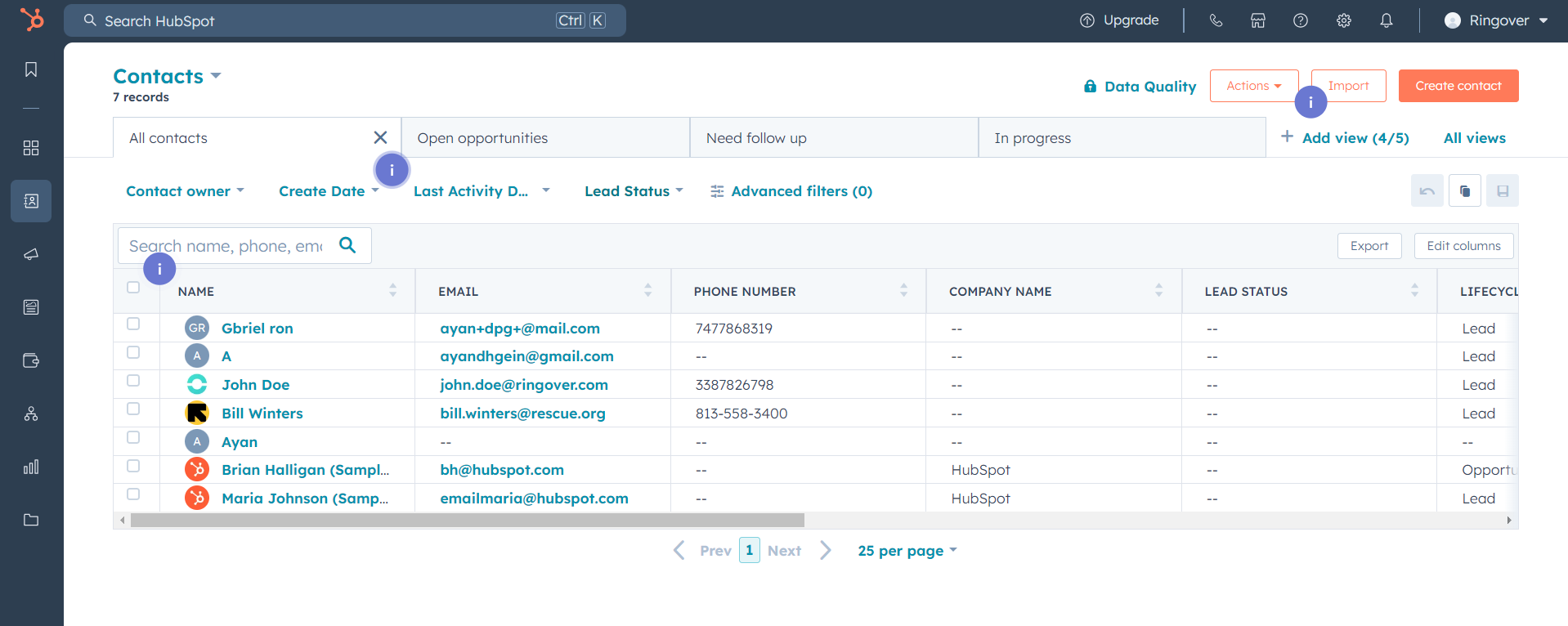The height and width of the screenshot is (626, 1568).
Task: Click the scrollbar right arrow
Action: pyautogui.click(x=1509, y=520)
